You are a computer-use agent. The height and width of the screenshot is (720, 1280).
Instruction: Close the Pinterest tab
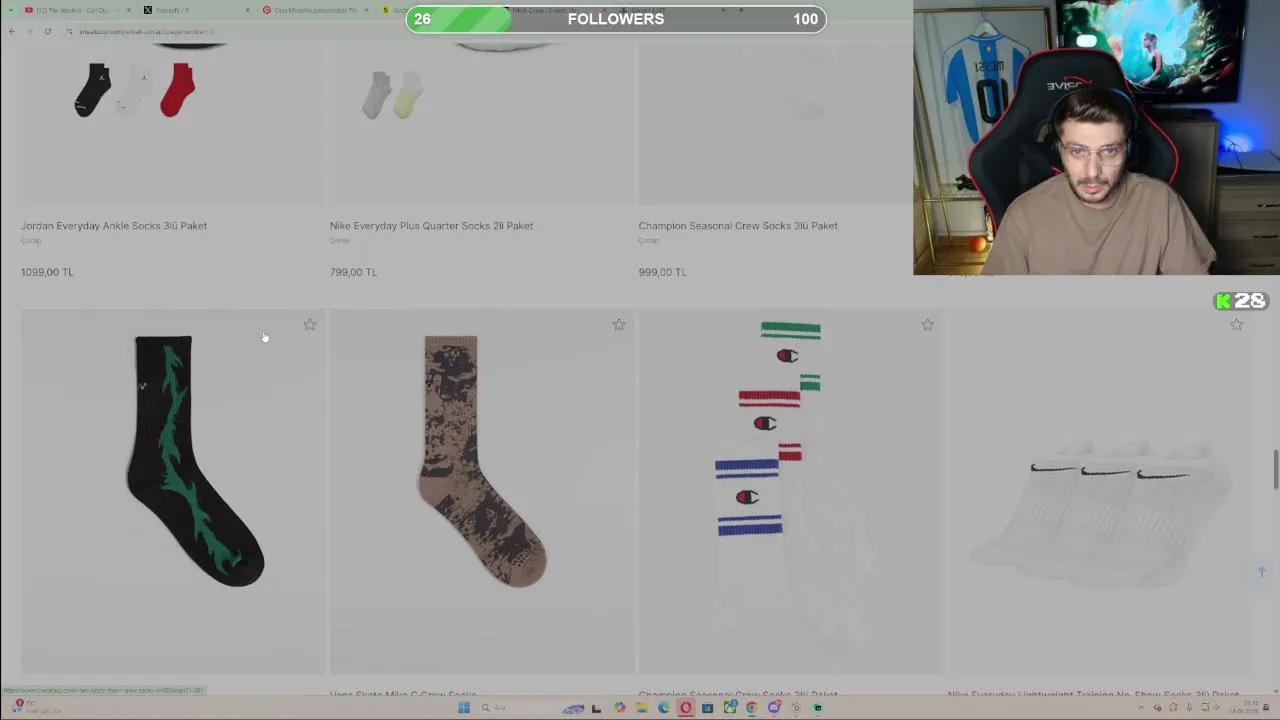[366, 10]
